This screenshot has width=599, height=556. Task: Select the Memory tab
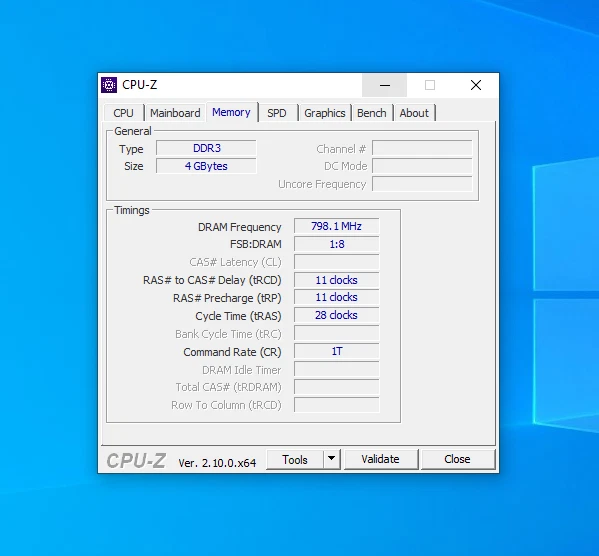[232, 112]
